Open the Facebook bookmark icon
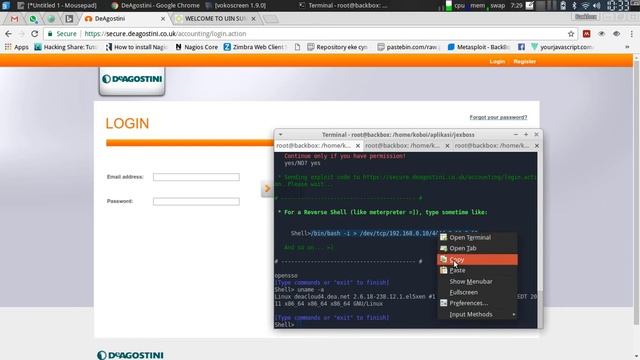Image resolution: width=640 pixels, height=360 pixels. [521, 47]
